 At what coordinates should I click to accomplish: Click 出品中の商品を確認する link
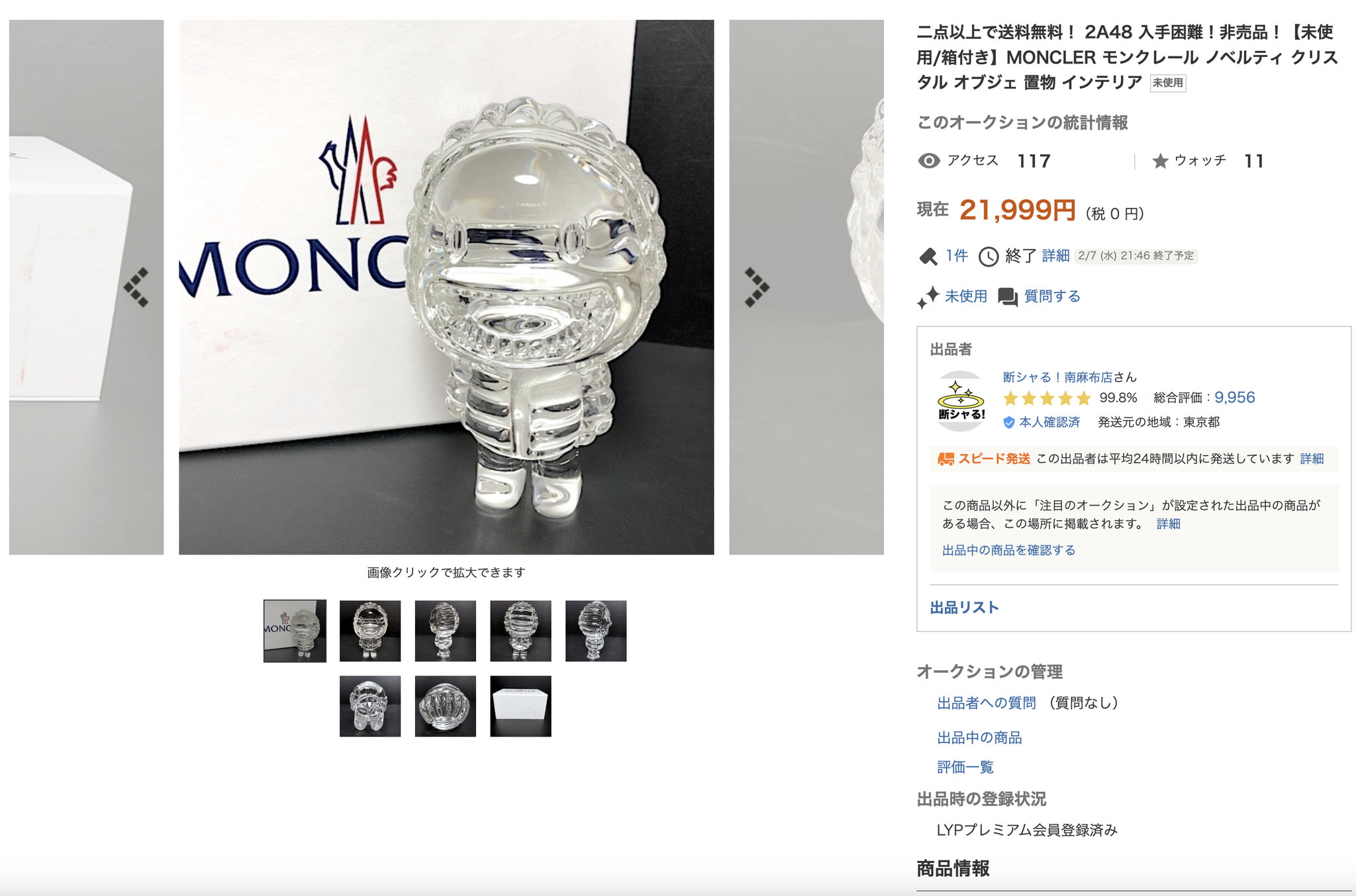pyautogui.click(x=1008, y=550)
